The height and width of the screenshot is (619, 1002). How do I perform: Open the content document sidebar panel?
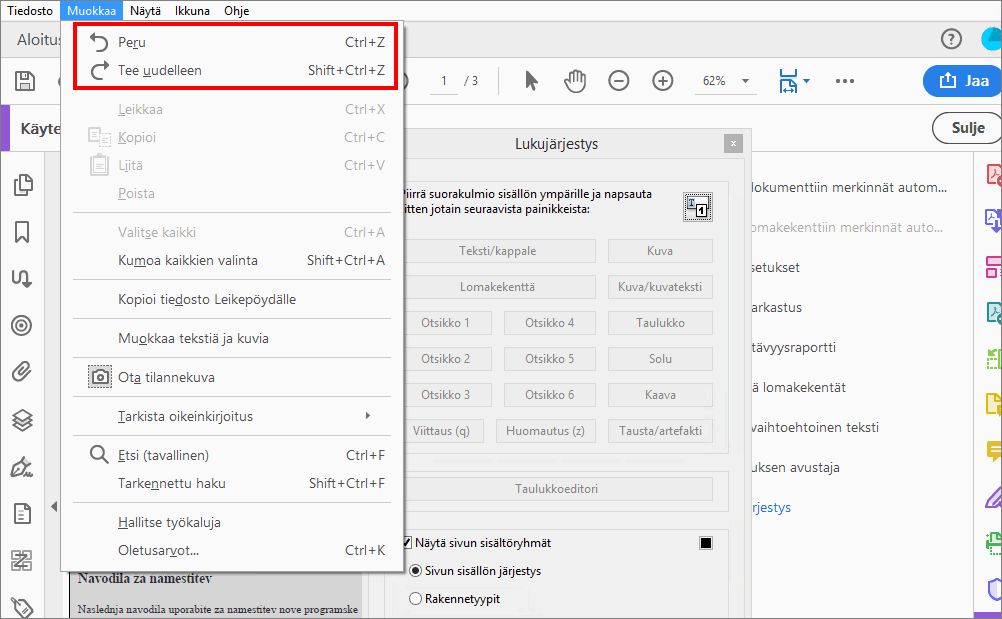coord(22,514)
